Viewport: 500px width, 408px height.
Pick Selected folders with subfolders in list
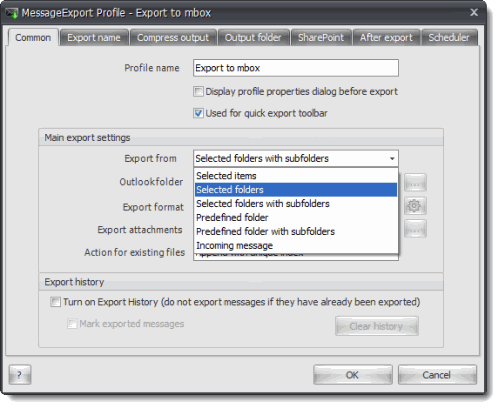pos(296,204)
